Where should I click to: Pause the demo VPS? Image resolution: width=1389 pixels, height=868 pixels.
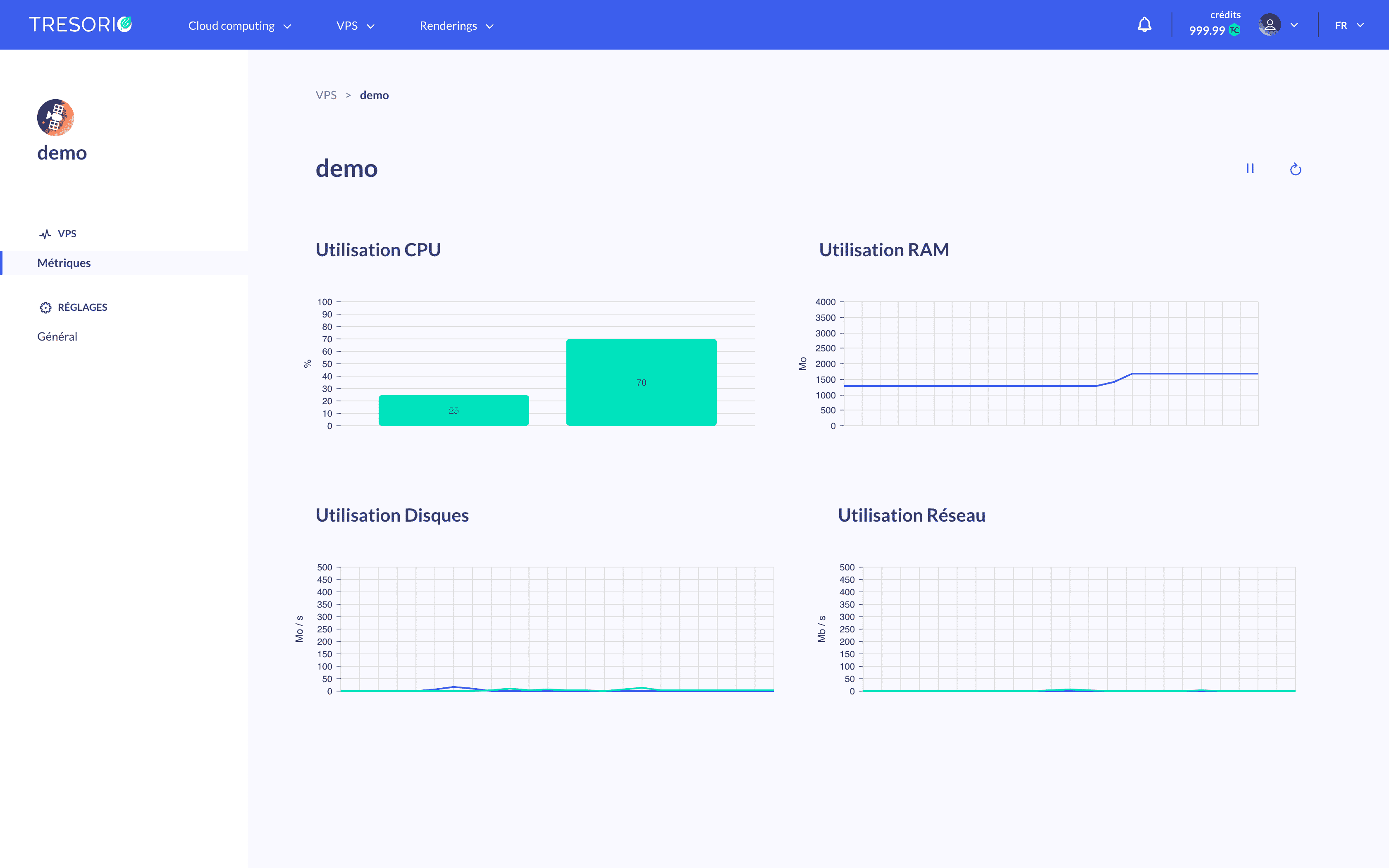[1250, 169]
